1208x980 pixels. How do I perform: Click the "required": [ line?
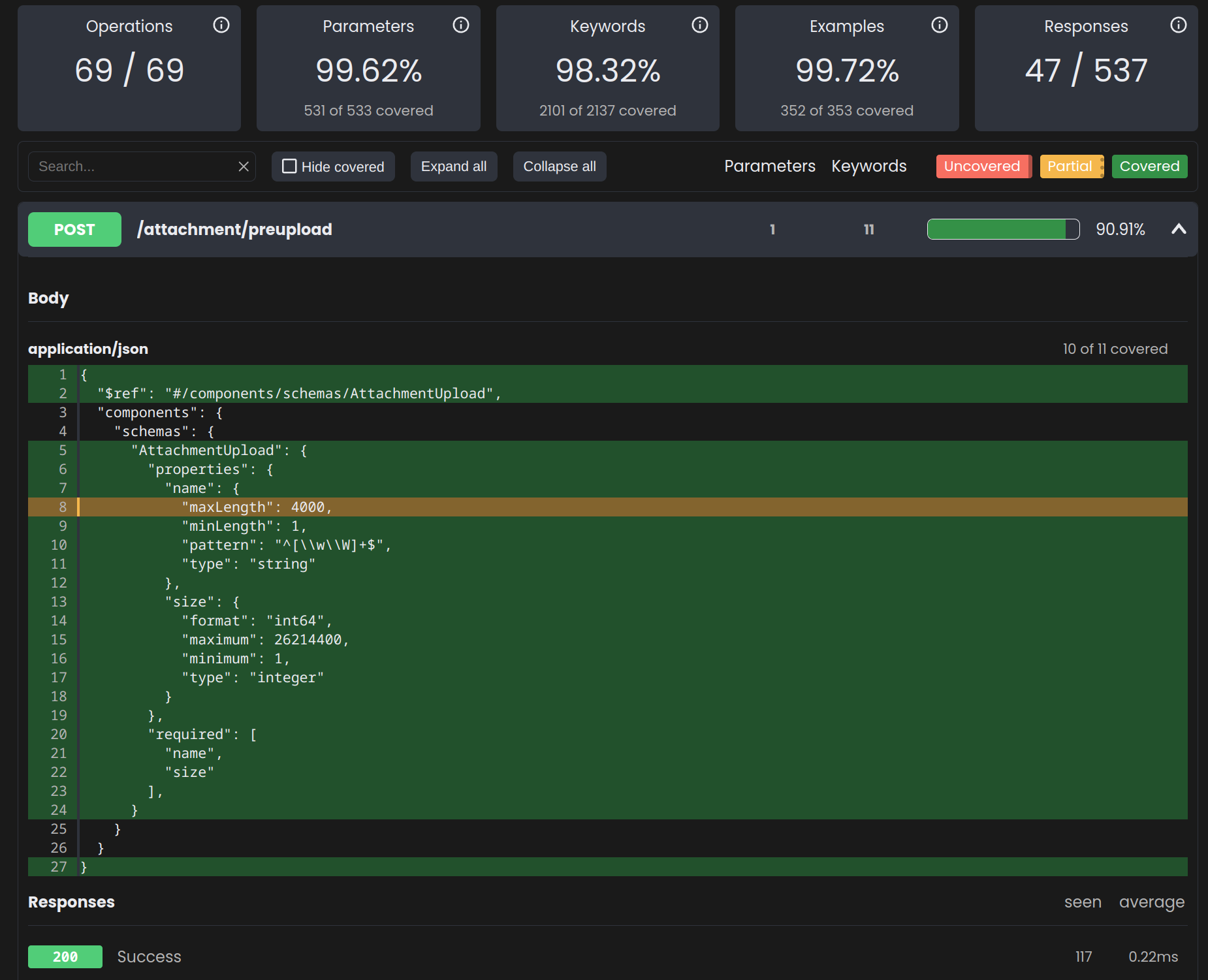pos(608,735)
